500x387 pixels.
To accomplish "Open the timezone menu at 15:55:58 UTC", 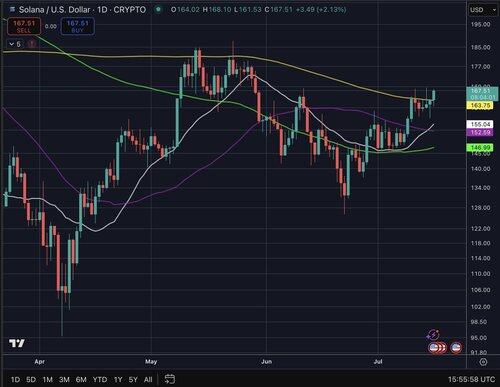I will [x=471, y=379].
